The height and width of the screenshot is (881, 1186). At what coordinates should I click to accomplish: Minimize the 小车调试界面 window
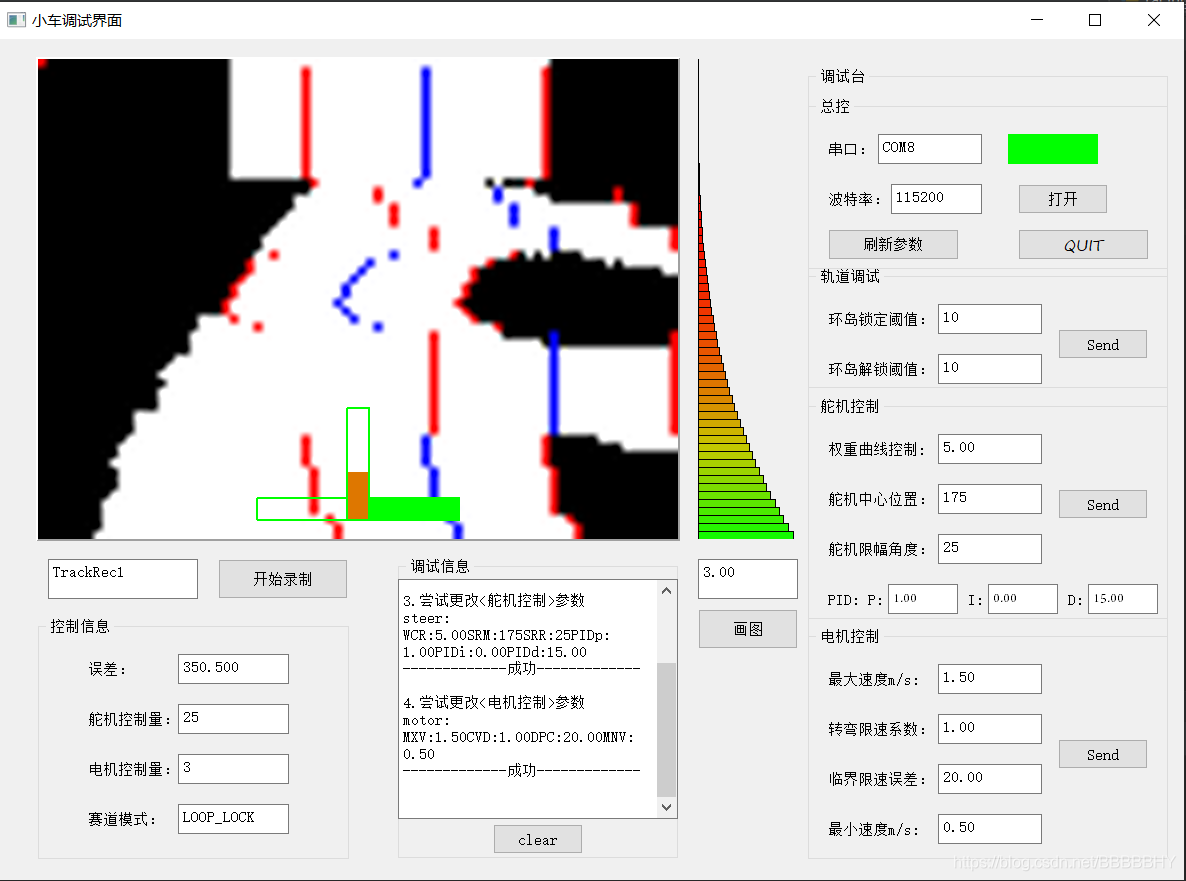pyautogui.click(x=1036, y=20)
